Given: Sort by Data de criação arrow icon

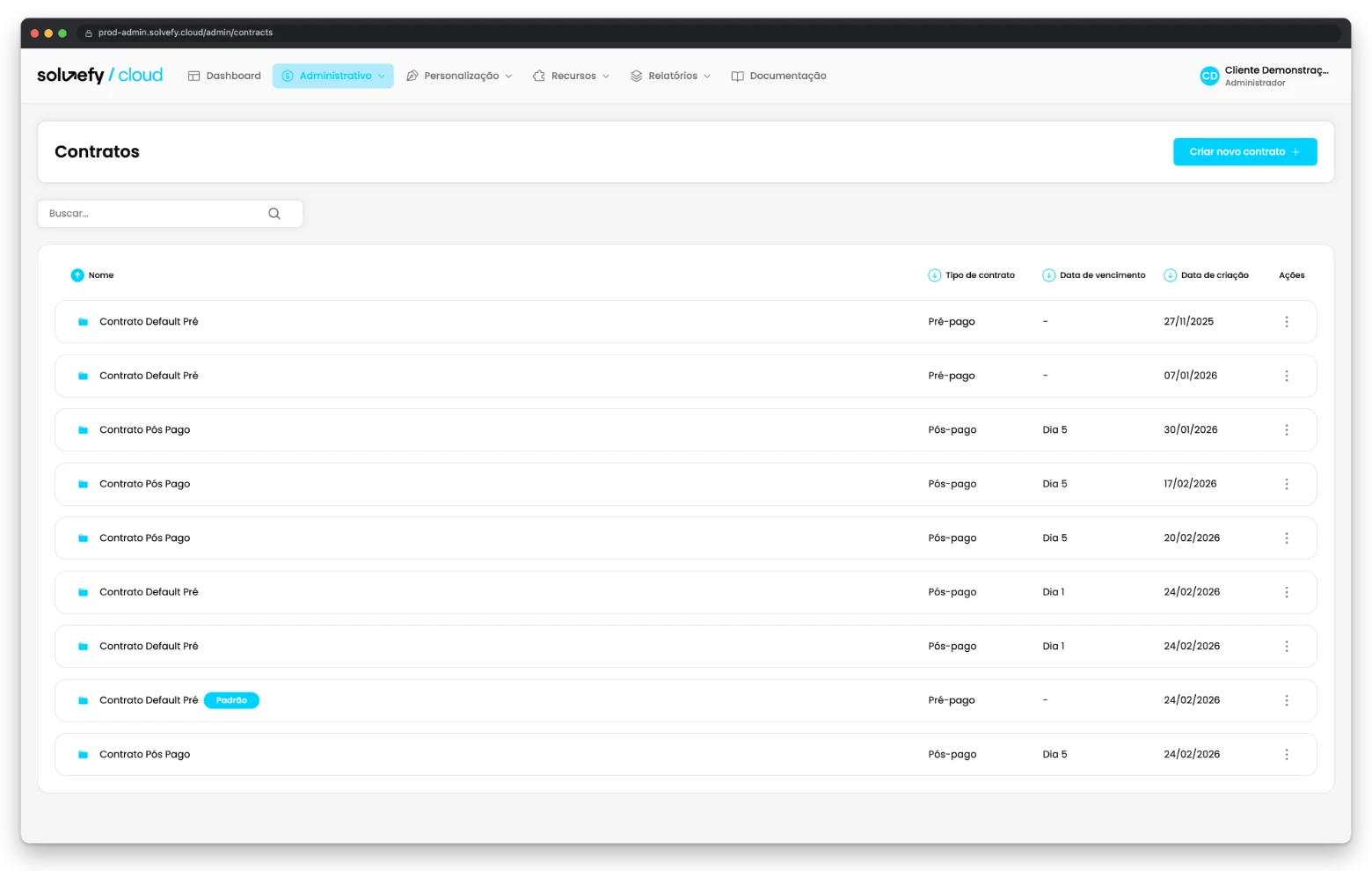Looking at the screenshot, I should [x=1171, y=275].
